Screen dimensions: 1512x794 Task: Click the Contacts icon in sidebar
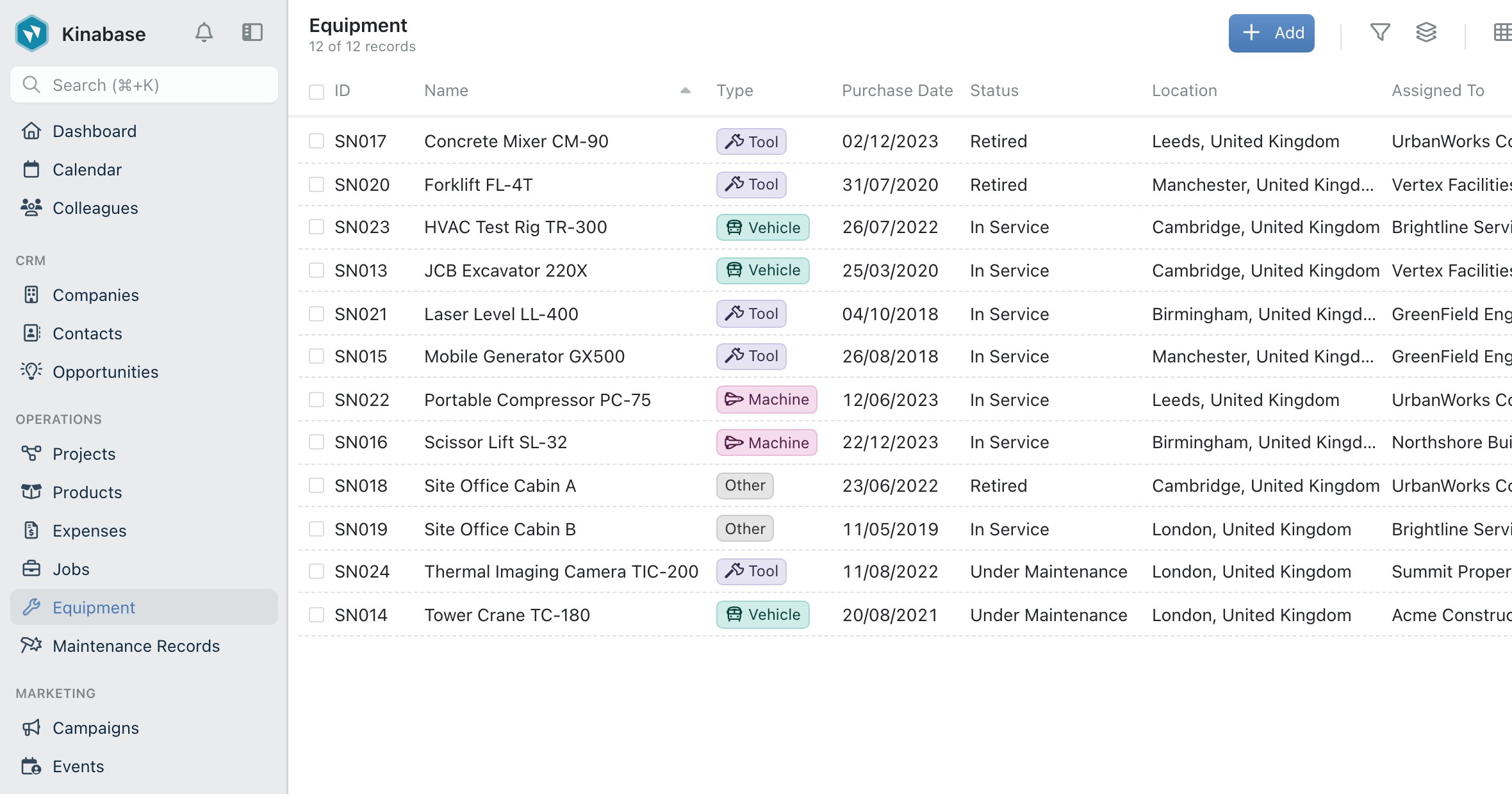click(x=31, y=334)
